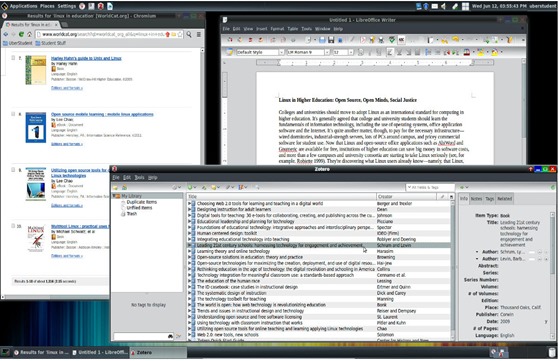Click the Spelling check icon in Writer
Screen dimensions: 560x361
tap(392, 40)
